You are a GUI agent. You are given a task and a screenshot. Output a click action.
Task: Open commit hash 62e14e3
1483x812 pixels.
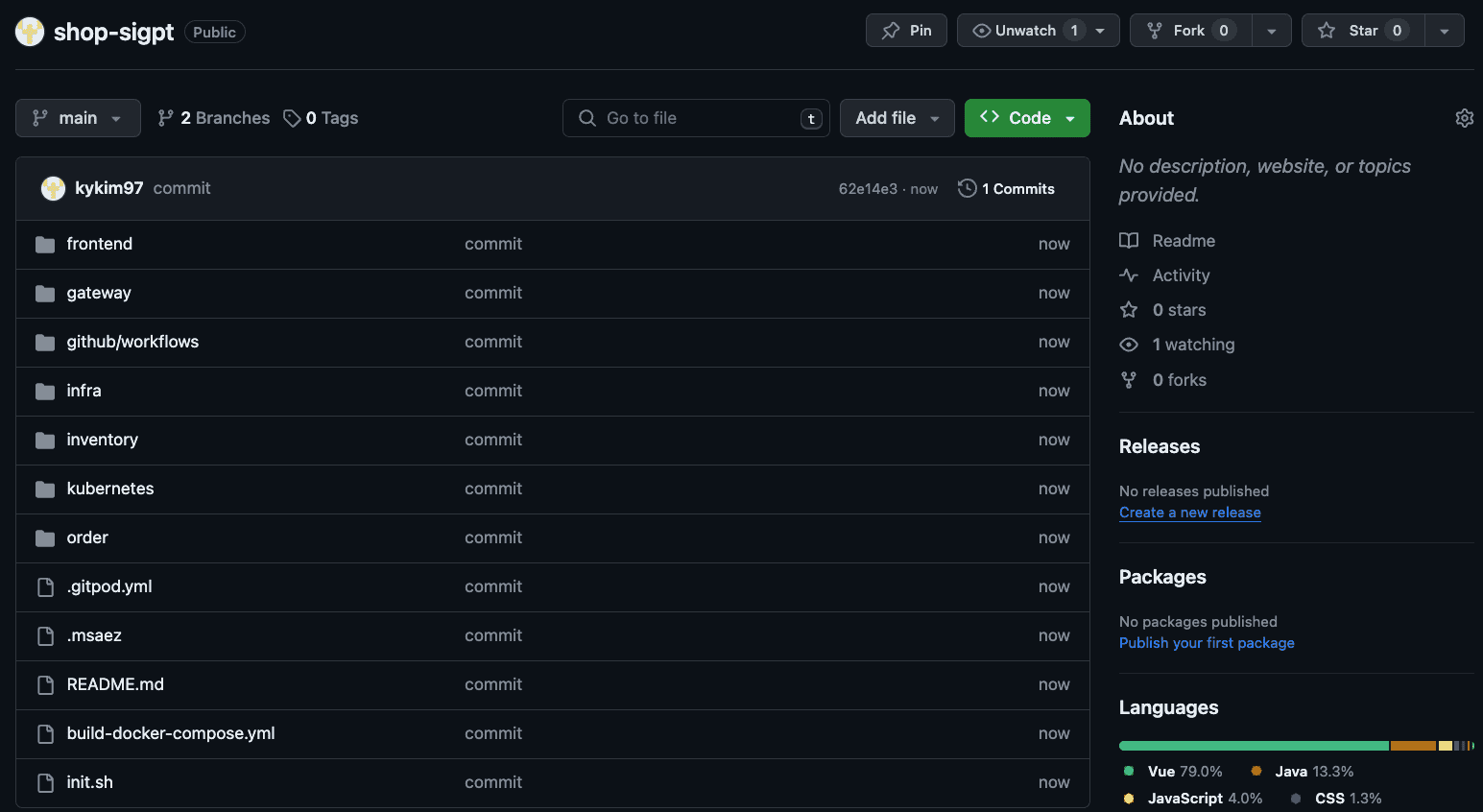click(x=868, y=189)
